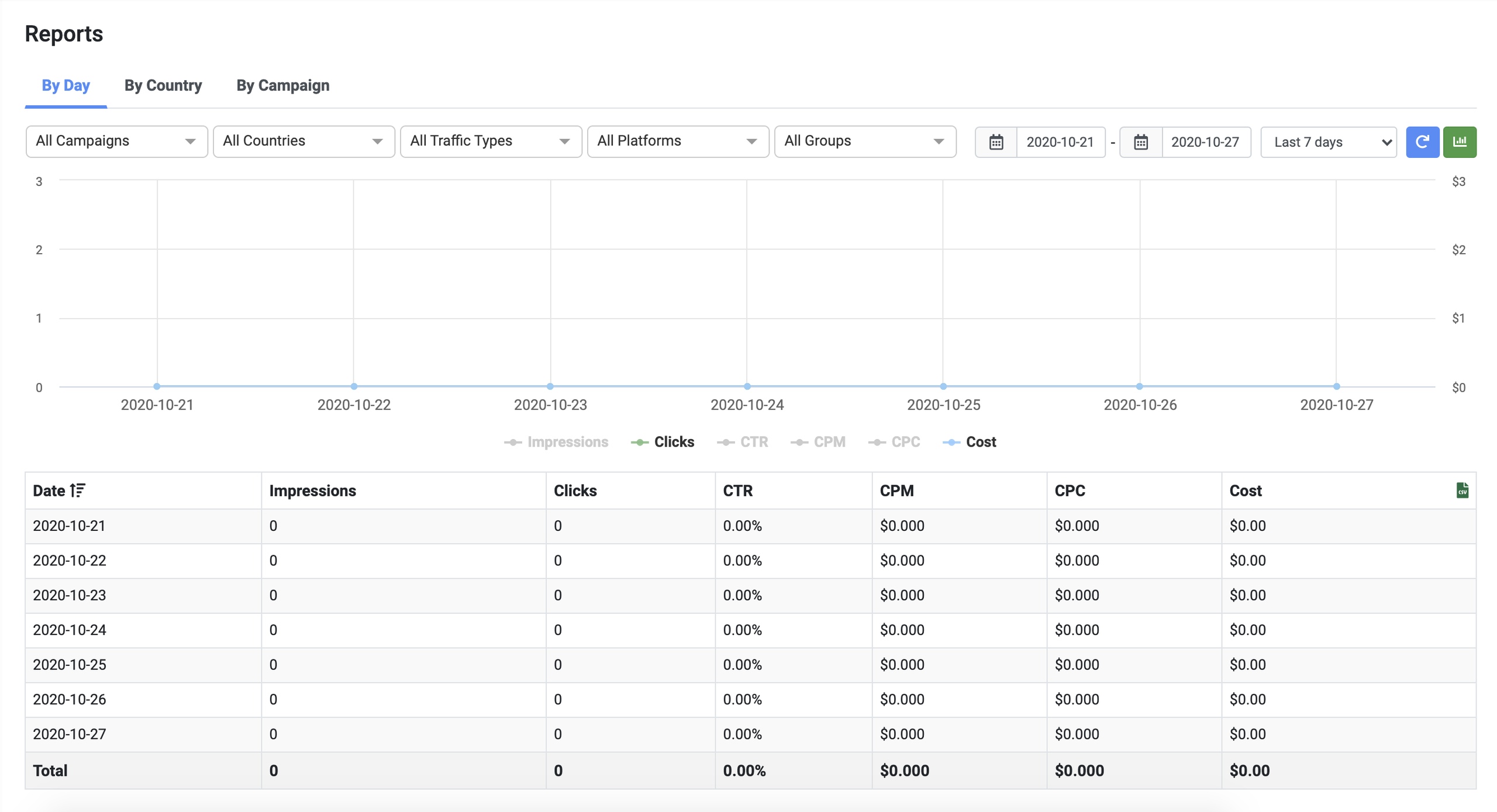Click the green chart toggle icon
Image resolution: width=1497 pixels, height=812 pixels.
pos(1459,142)
